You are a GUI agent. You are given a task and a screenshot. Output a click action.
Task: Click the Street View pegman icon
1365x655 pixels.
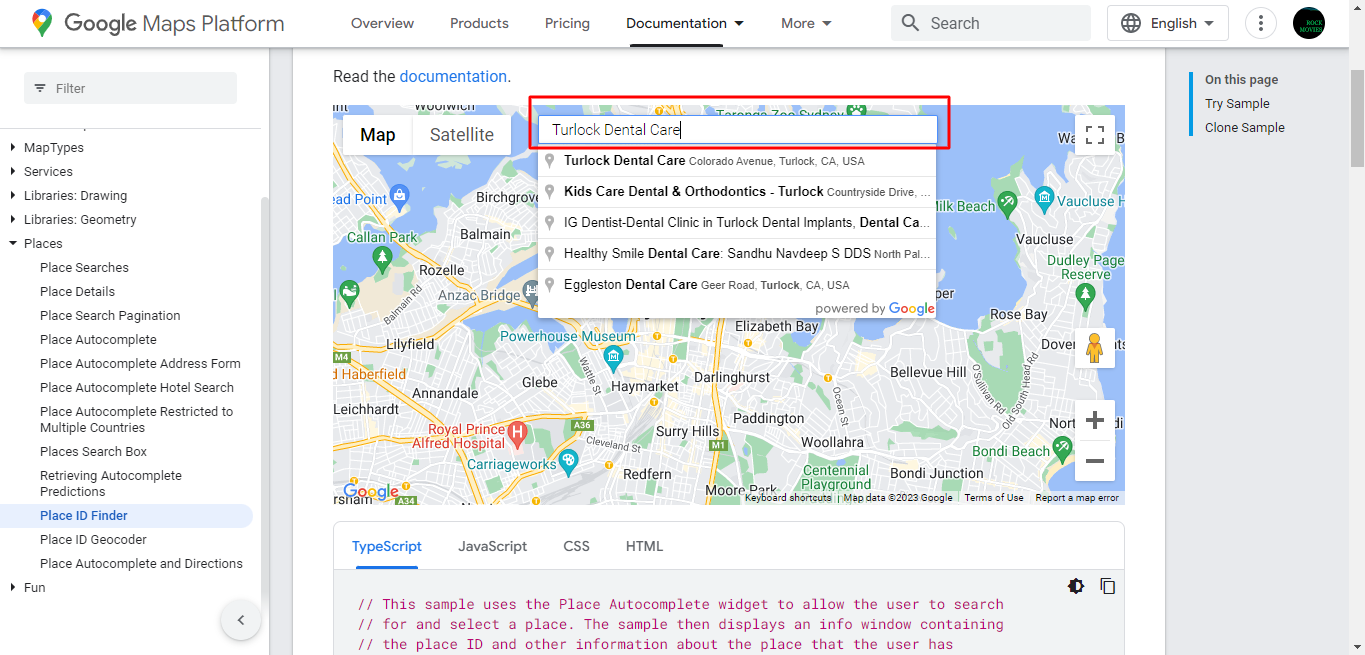(1094, 348)
